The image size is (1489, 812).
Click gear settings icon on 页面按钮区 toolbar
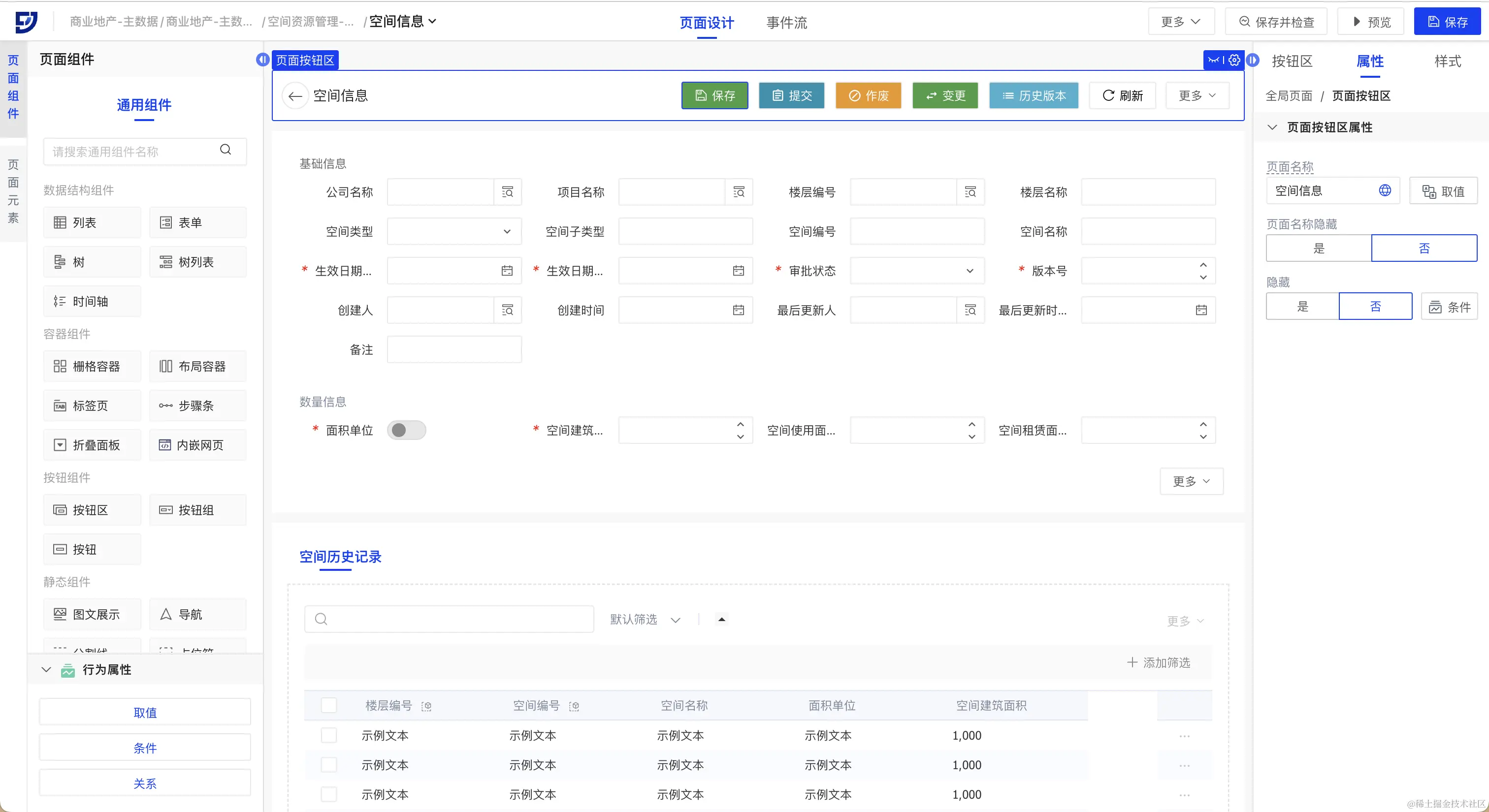(1234, 60)
